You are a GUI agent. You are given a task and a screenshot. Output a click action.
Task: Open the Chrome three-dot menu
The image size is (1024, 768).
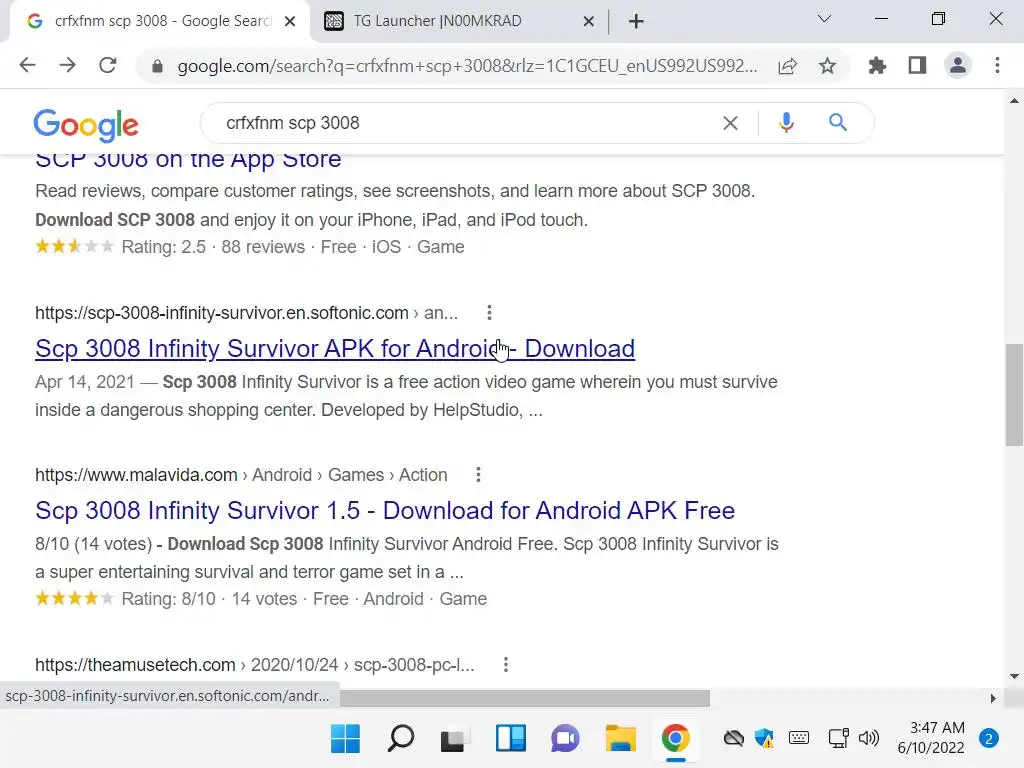[x=997, y=65]
